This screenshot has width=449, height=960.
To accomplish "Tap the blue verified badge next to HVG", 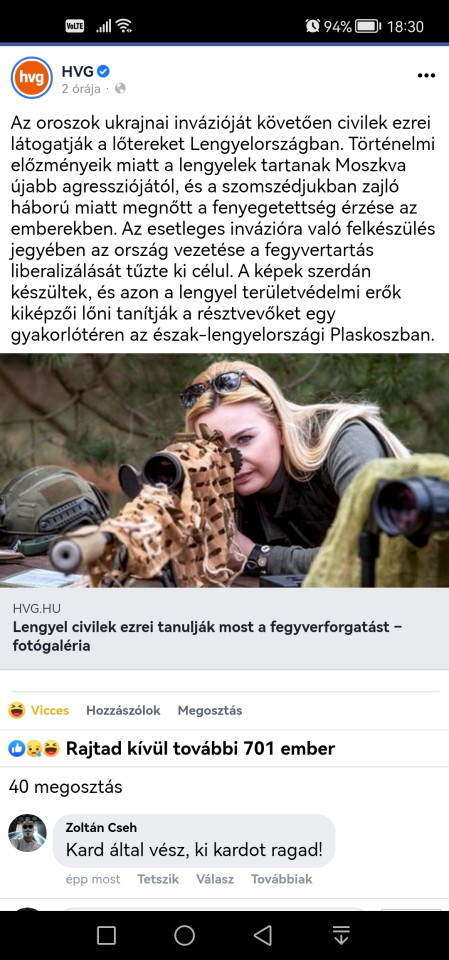I will click(x=104, y=72).
